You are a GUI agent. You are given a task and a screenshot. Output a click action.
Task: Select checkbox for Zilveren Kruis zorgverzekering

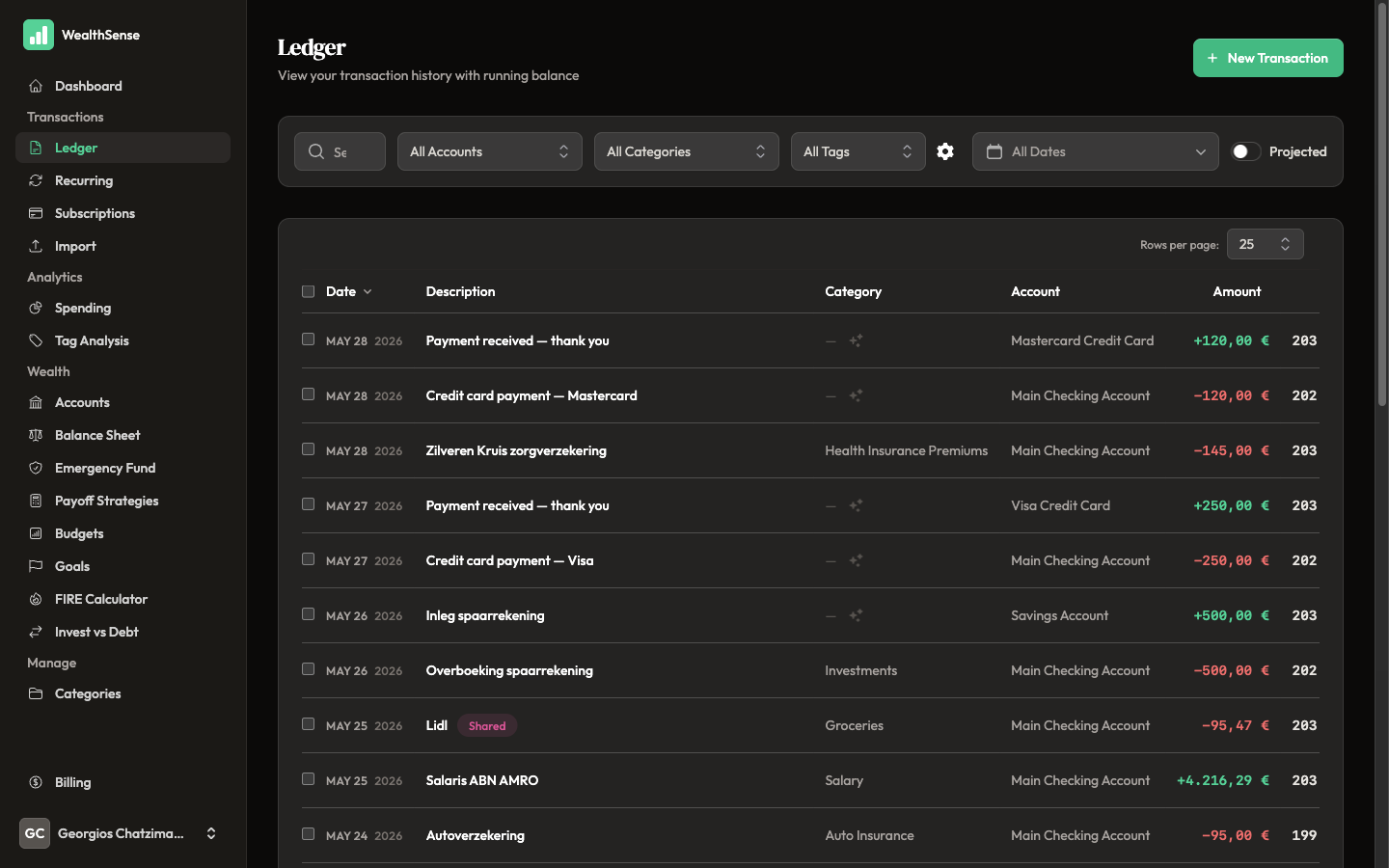[308, 449]
